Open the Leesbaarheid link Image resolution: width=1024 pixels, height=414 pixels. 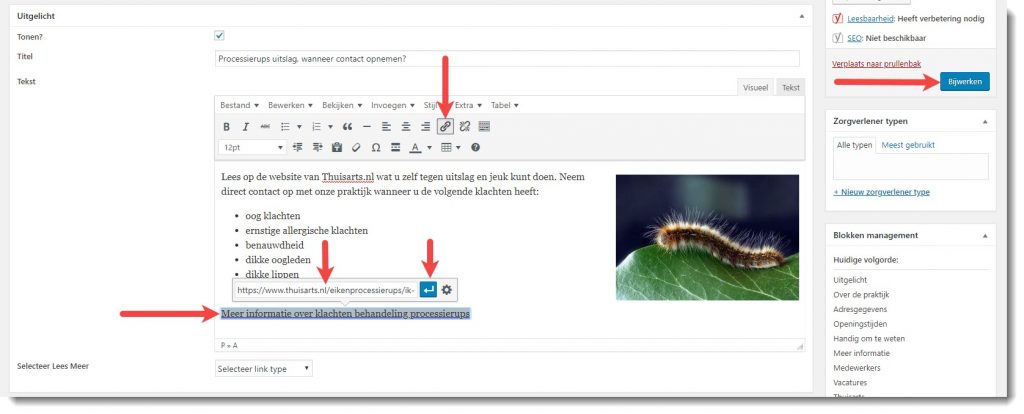[x=872, y=19]
